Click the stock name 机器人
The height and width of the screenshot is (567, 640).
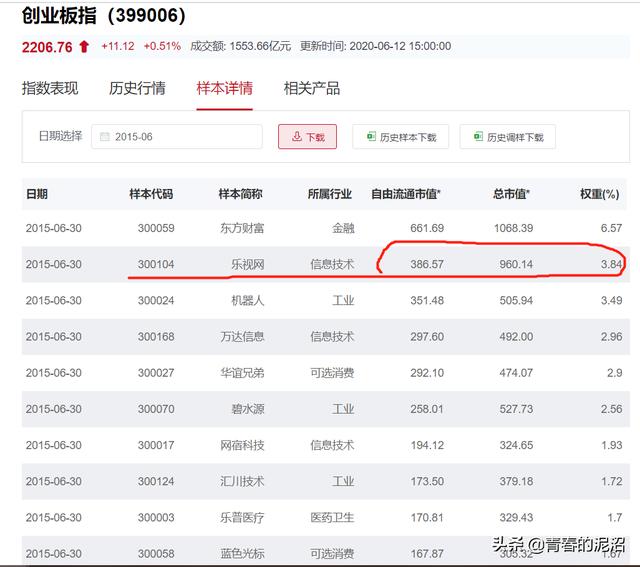coord(248,300)
